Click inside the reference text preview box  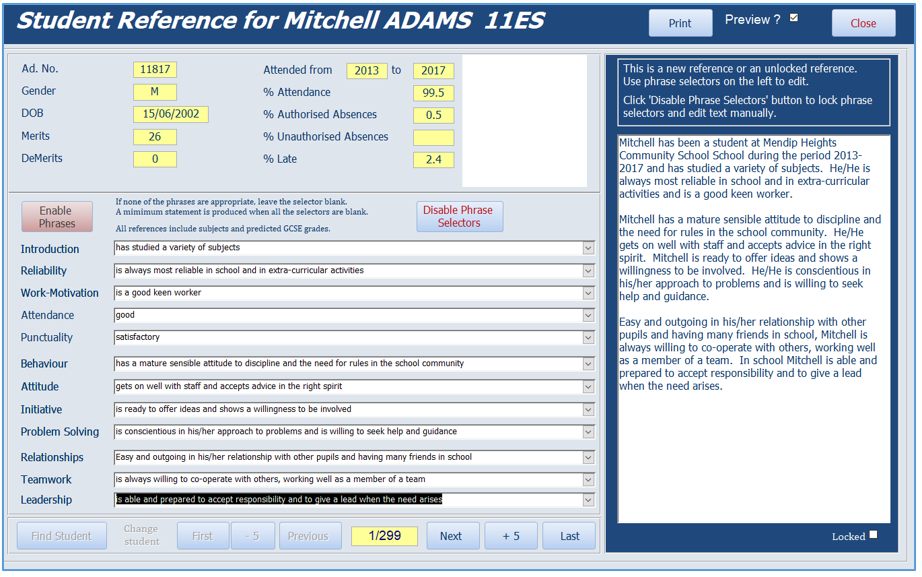[754, 329]
